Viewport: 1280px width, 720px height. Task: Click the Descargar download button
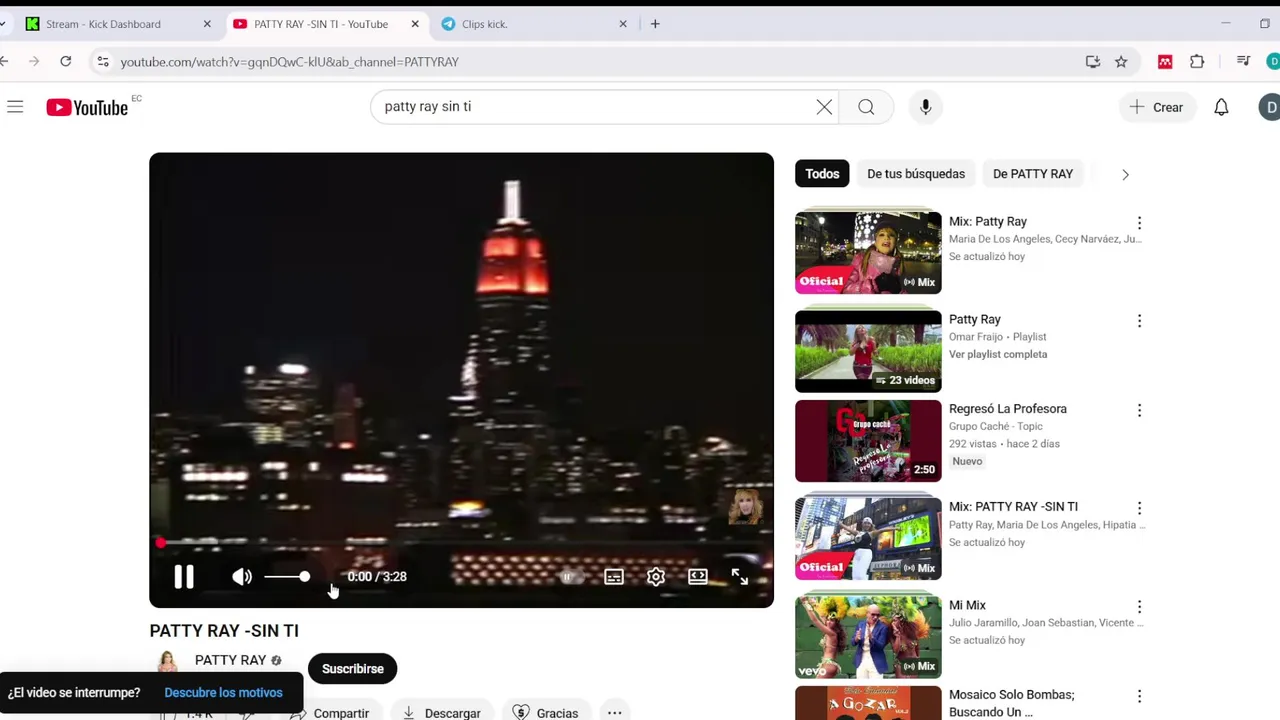pyautogui.click(x=442, y=712)
